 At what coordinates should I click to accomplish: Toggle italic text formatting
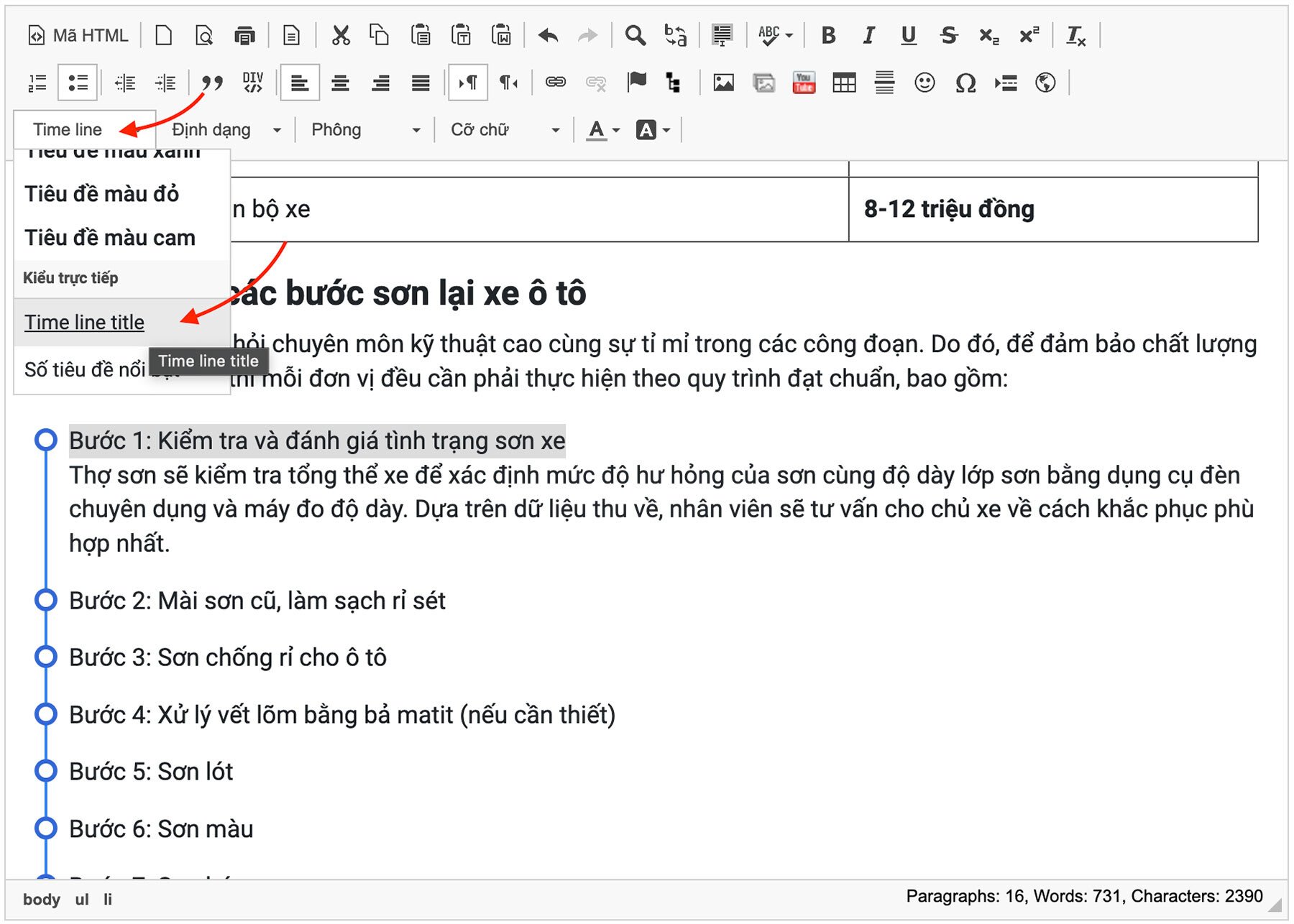click(x=868, y=35)
